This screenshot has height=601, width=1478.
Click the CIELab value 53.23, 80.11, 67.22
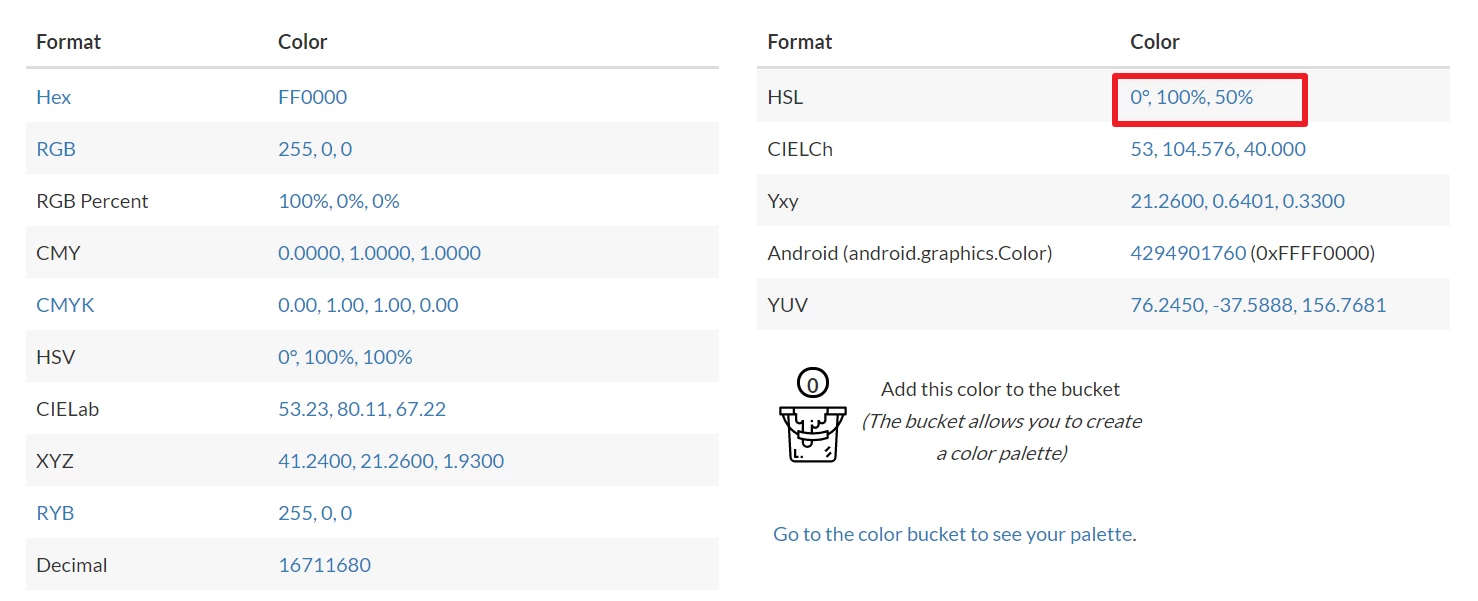362,409
